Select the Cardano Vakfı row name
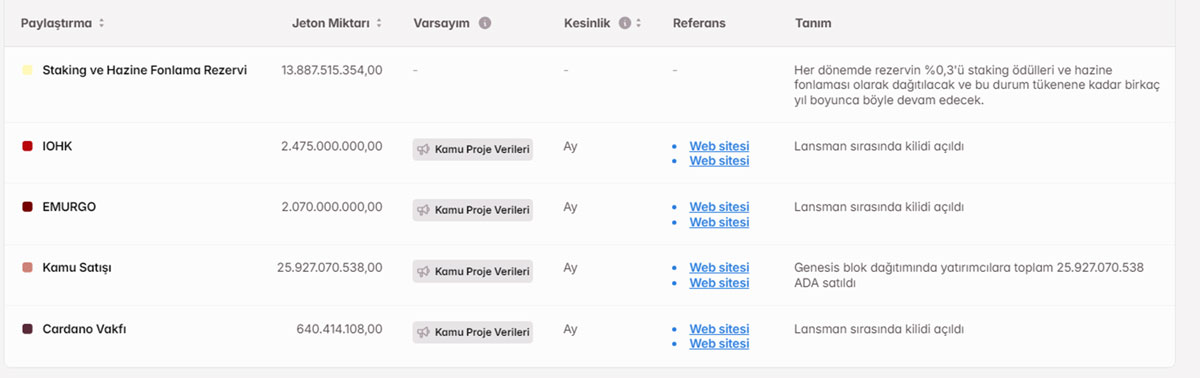The height and width of the screenshot is (378, 1200). coord(84,329)
